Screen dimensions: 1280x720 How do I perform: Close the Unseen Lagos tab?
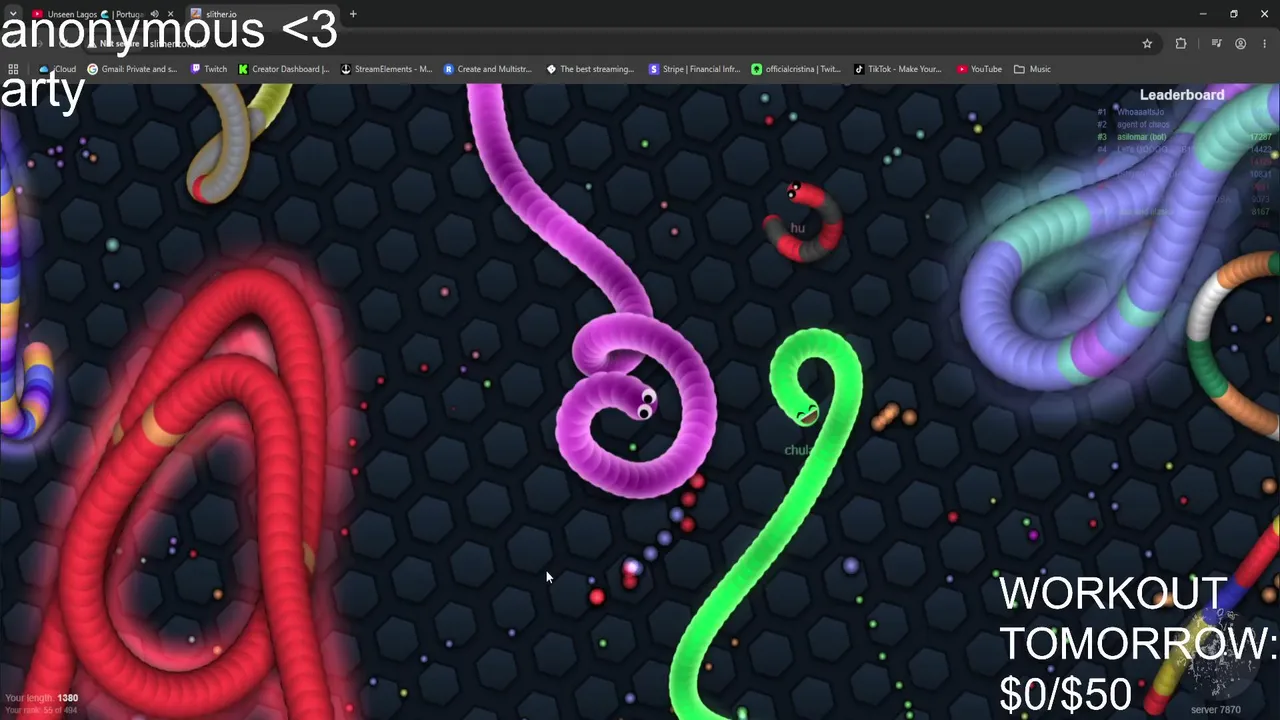click(x=169, y=14)
